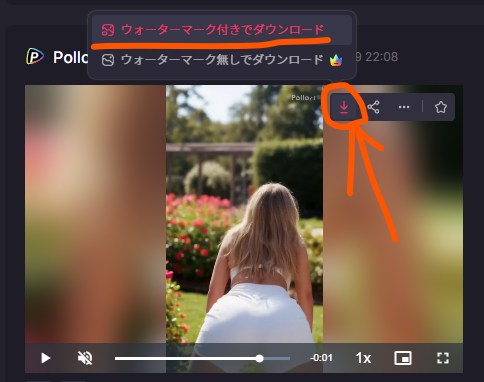The height and width of the screenshot is (382, 484).
Task: Favorite the video with star icon
Action: click(x=440, y=107)
